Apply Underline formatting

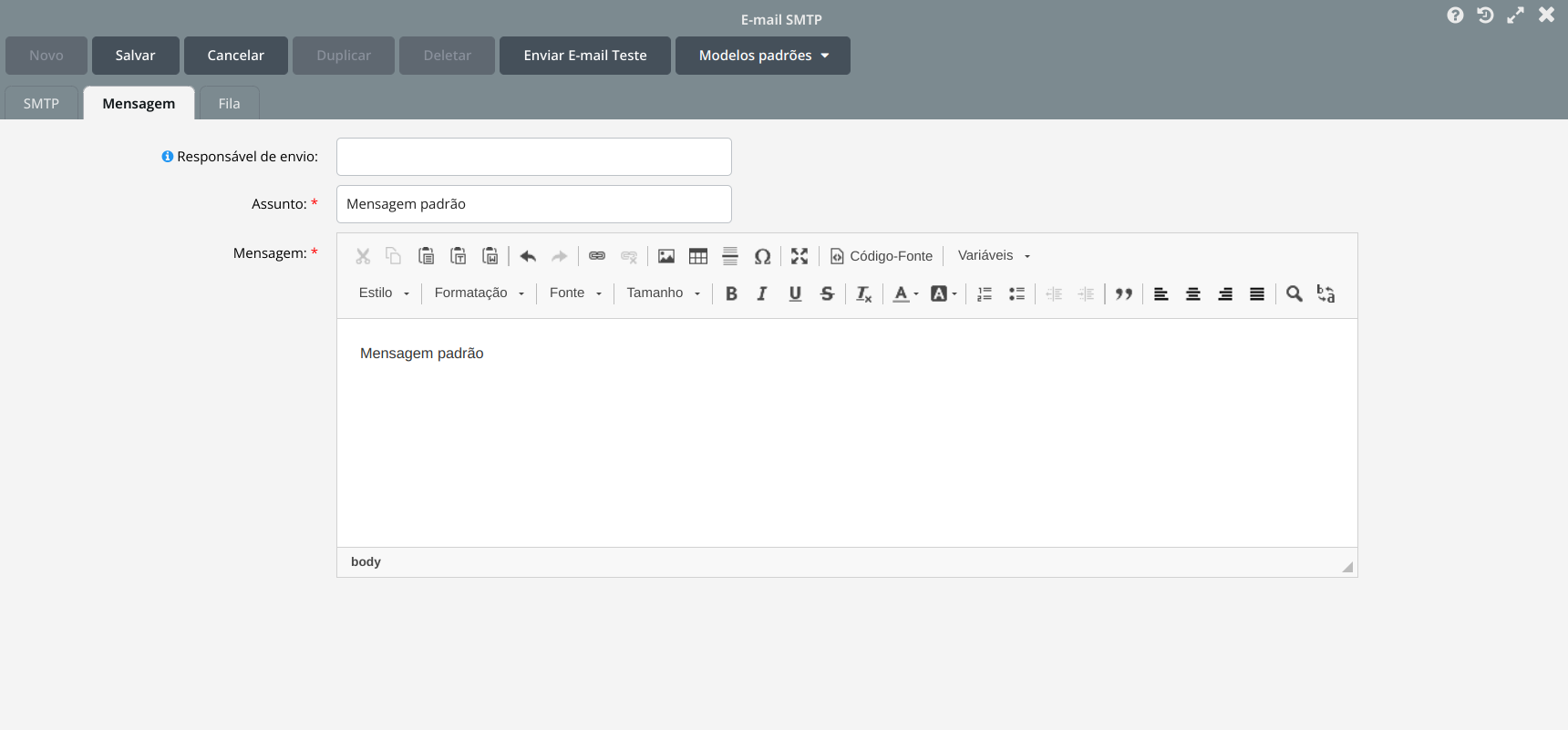pyautogui.click(x=795, y=293)
